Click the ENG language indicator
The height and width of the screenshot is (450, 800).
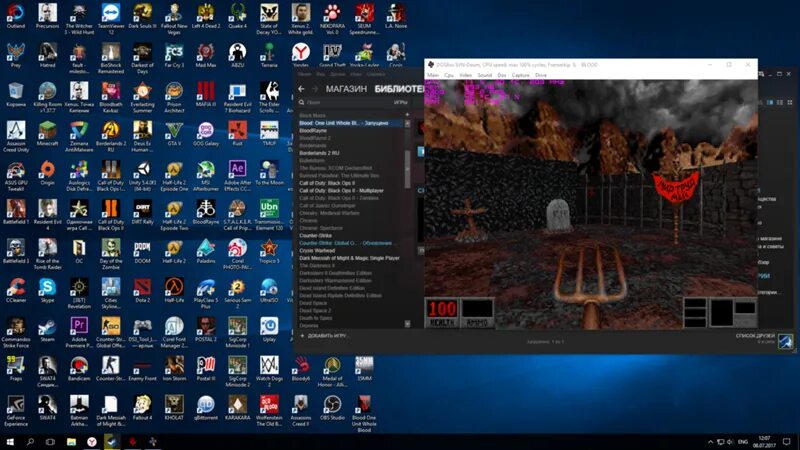coord(743,441)
